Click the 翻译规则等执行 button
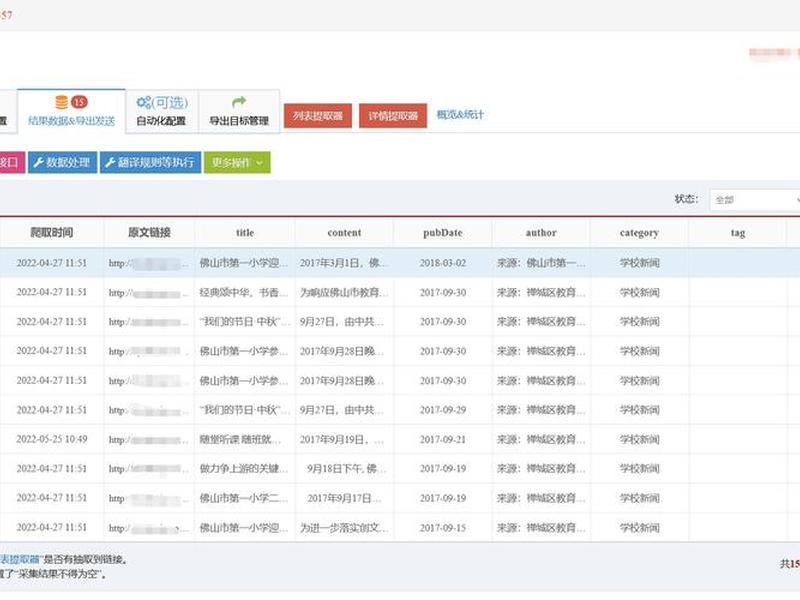The image size is (800, 600). [x=151, y=162]
